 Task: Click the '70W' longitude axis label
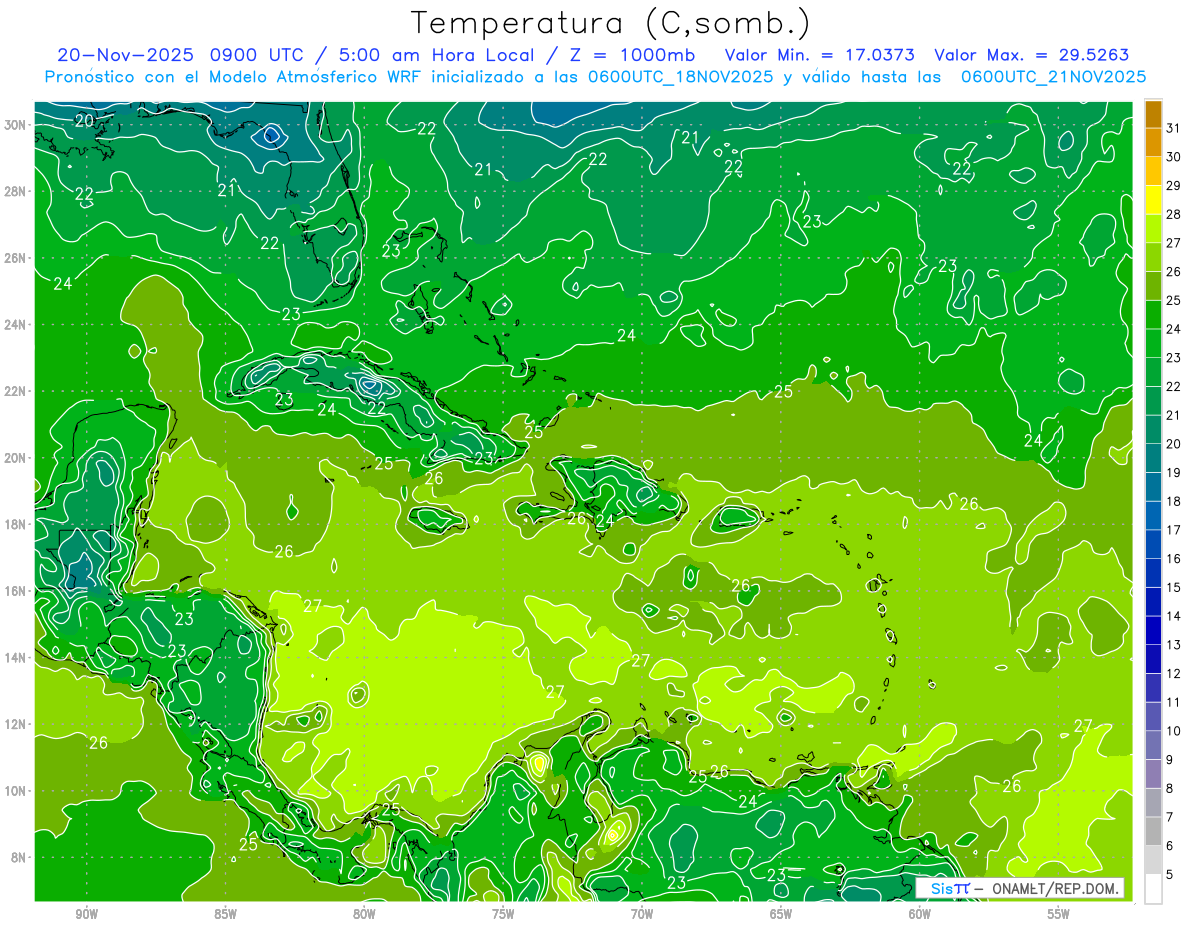[x=642, y=914]
